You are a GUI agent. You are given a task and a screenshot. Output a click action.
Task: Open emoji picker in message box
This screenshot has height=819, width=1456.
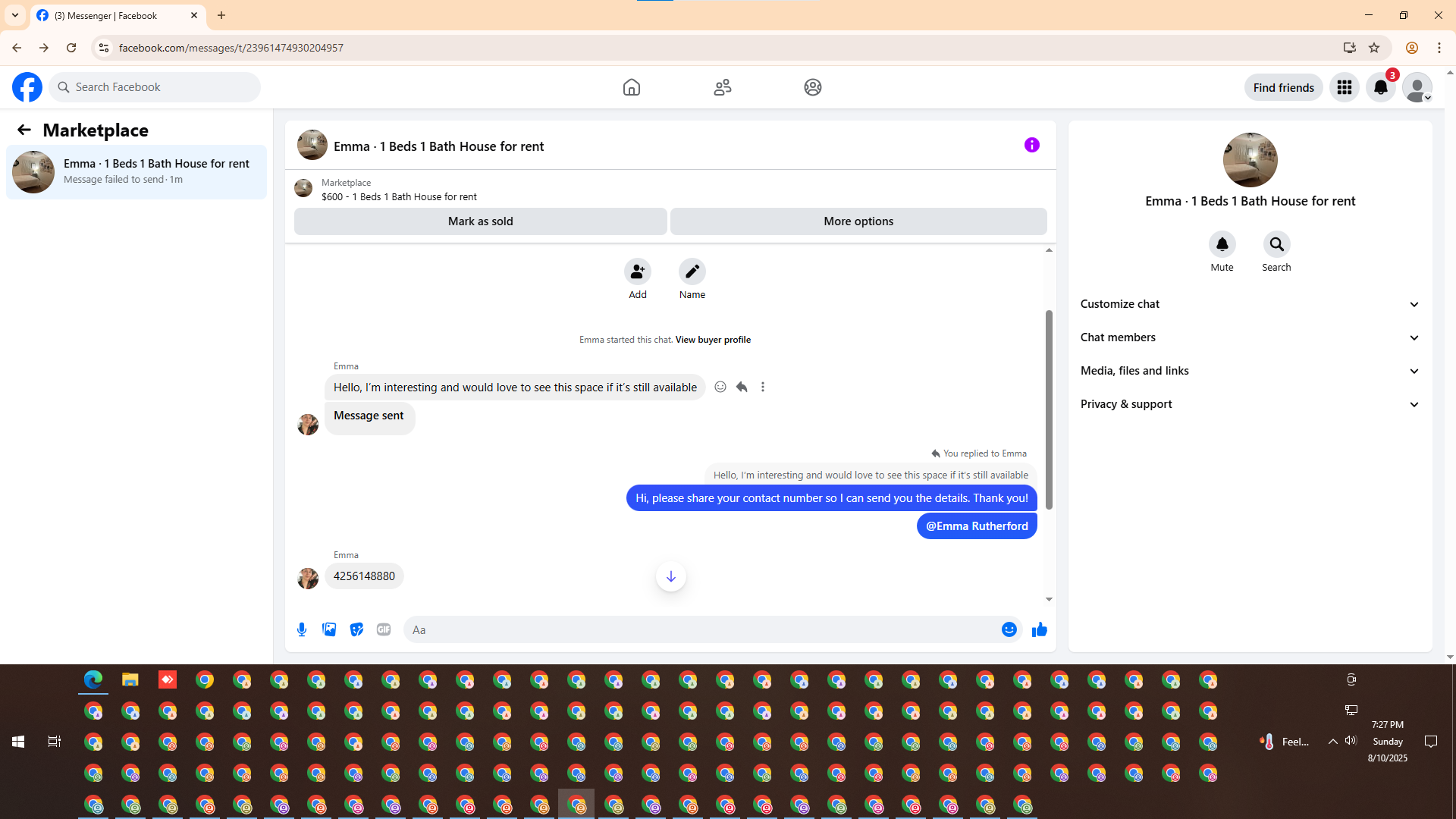pyautogui.click(x=1009, y=629)
